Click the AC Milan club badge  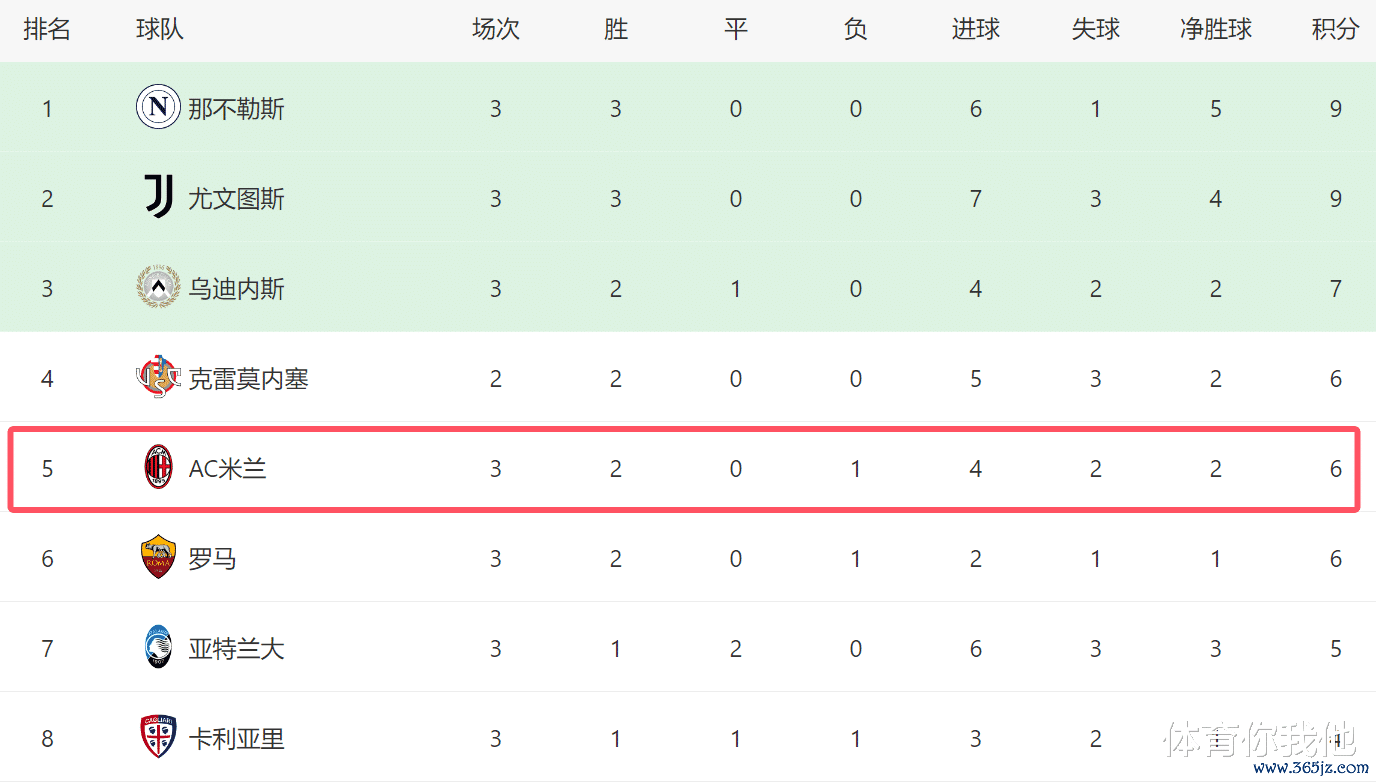(x=158, y=468)
